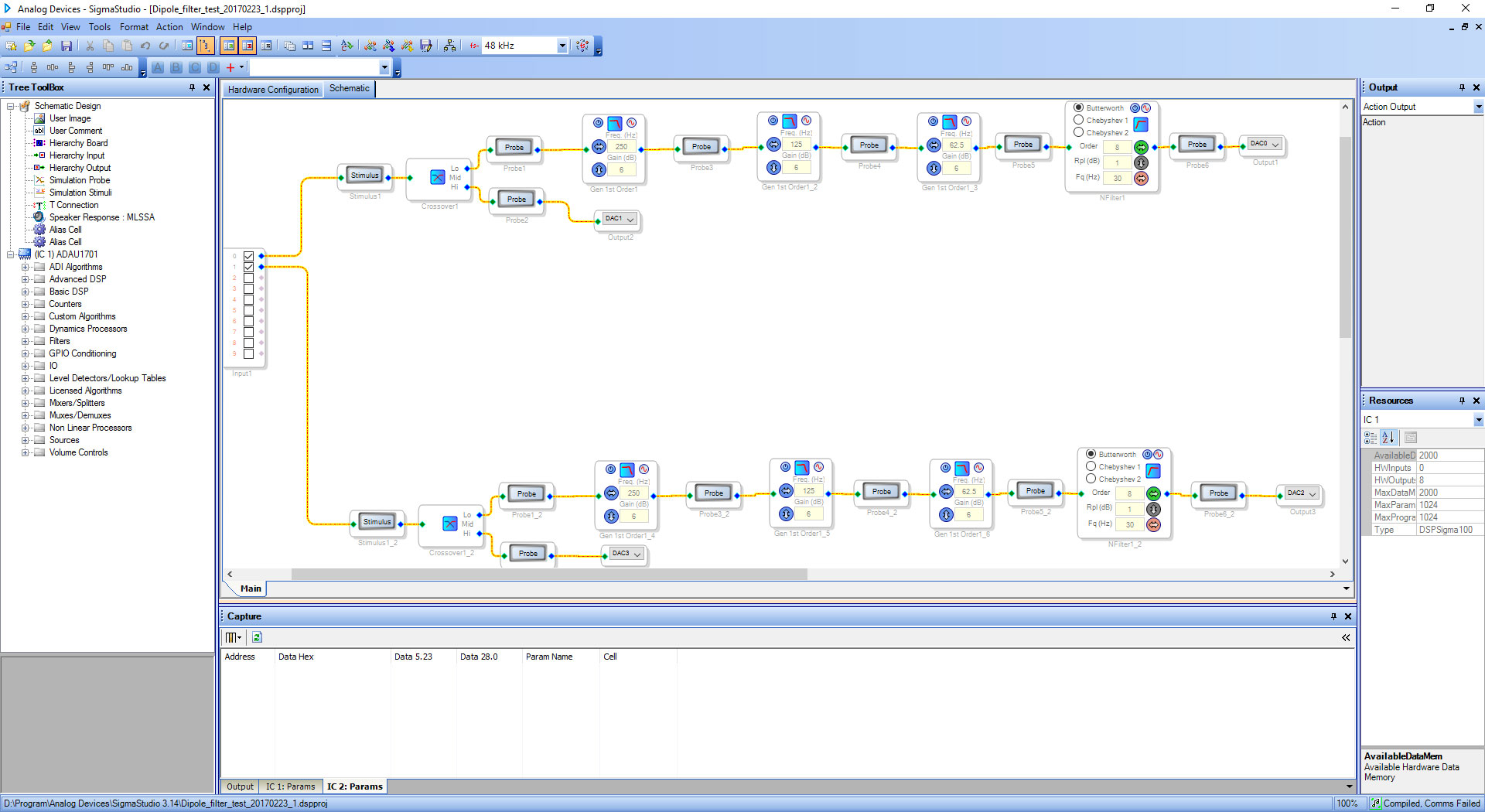1485x812 pixels.
Task: Open the 48 kHz sample rate dropdown
Action: point(562,46)
